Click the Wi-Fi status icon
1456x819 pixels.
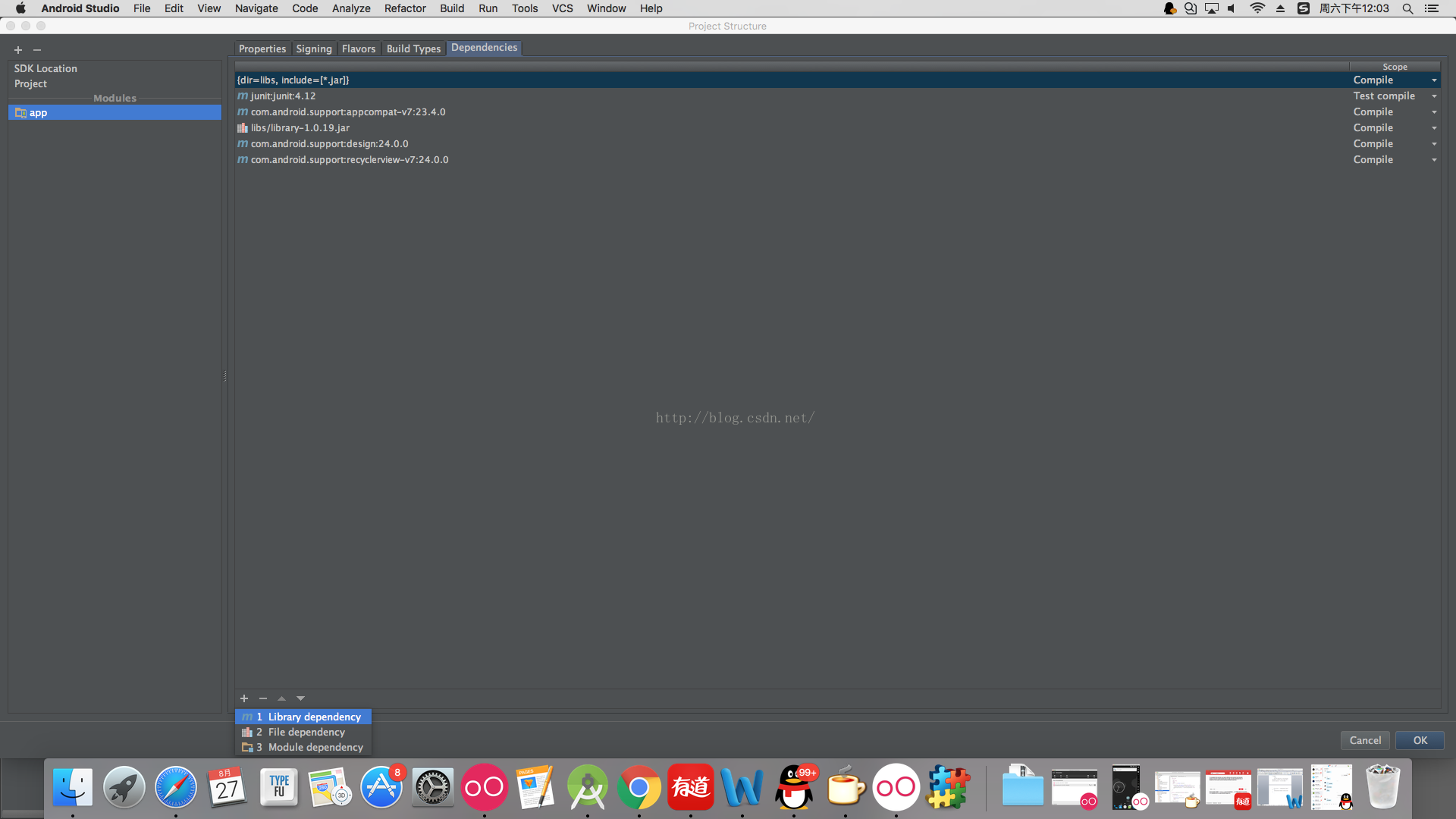[1257, 8]
